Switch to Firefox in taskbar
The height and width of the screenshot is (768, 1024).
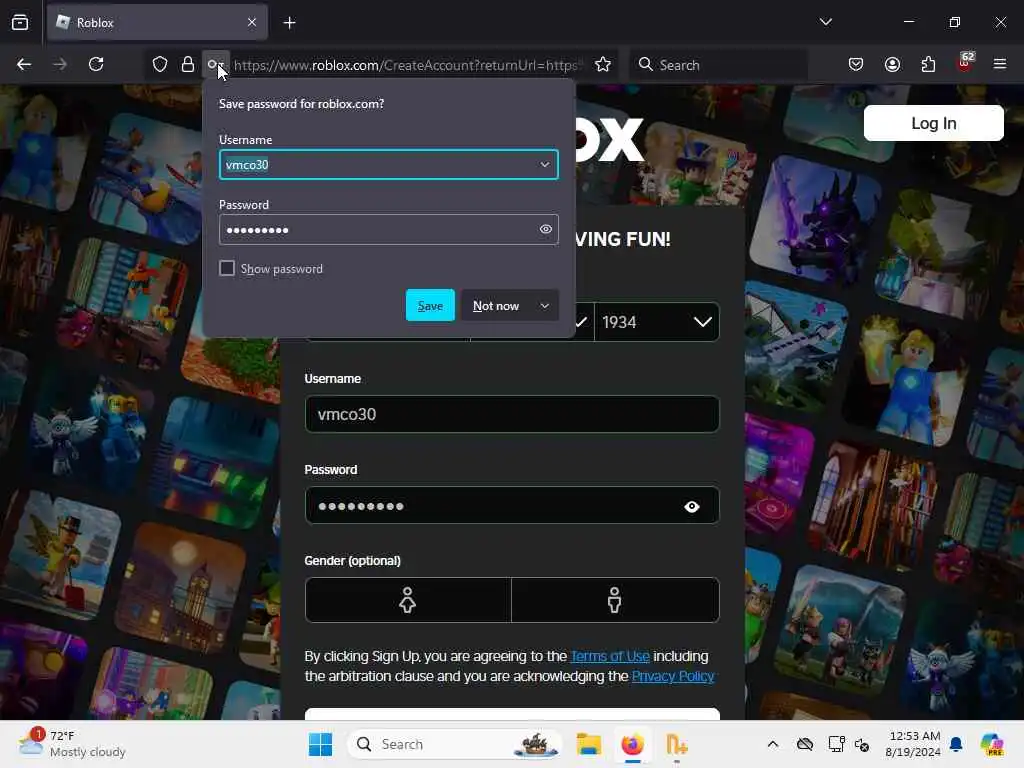(632, 744)
